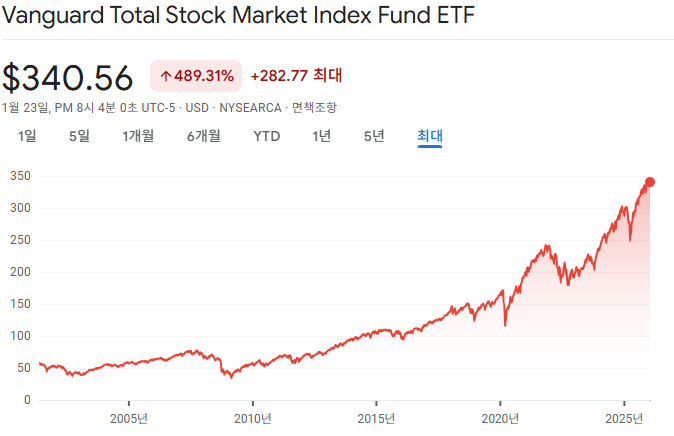The width and height of the screenshot is (674, 436).
Task: Switch the chart to YTD
Action: coord(266,136)
